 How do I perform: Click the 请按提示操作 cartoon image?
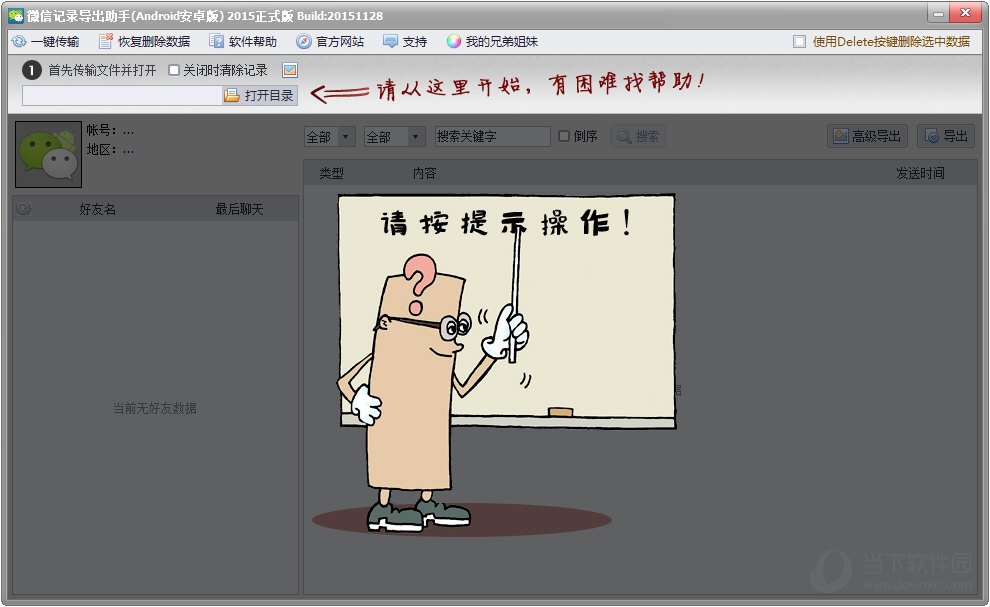point(494,365)
